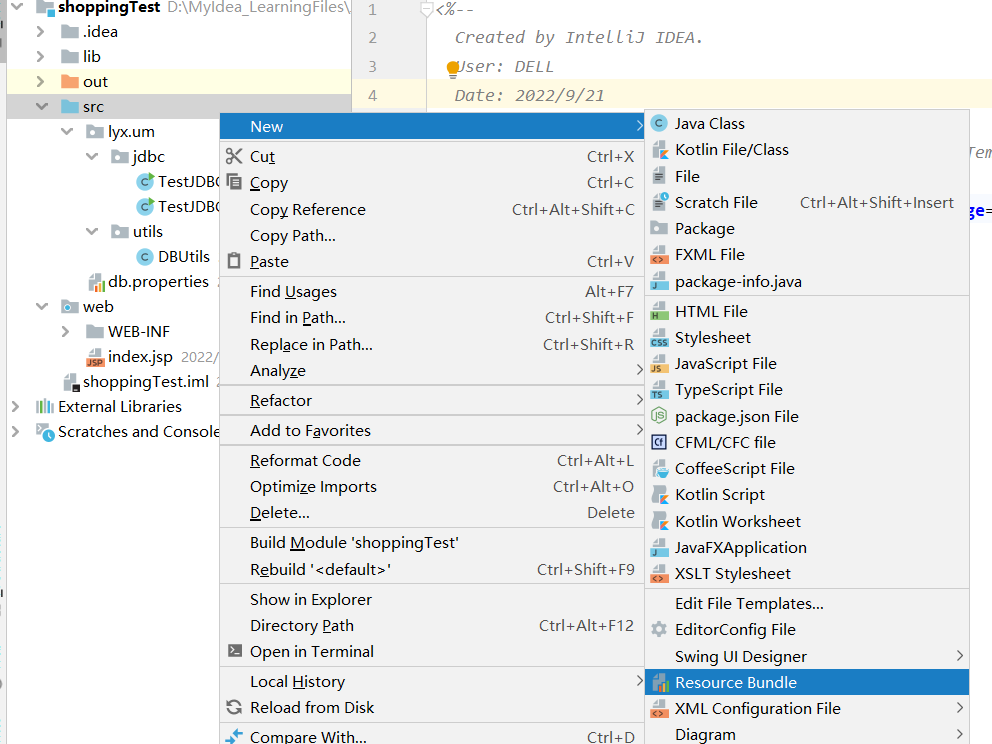Expand the out folder
Image resolution: width=992 pixels, height=744 pixels.
(x=40, y=82)
